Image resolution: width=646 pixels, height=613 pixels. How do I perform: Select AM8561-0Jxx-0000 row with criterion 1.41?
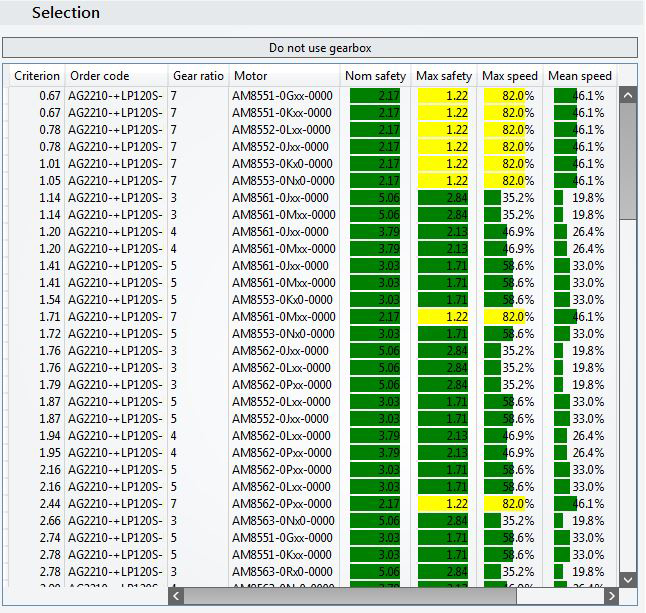(313, 266)
